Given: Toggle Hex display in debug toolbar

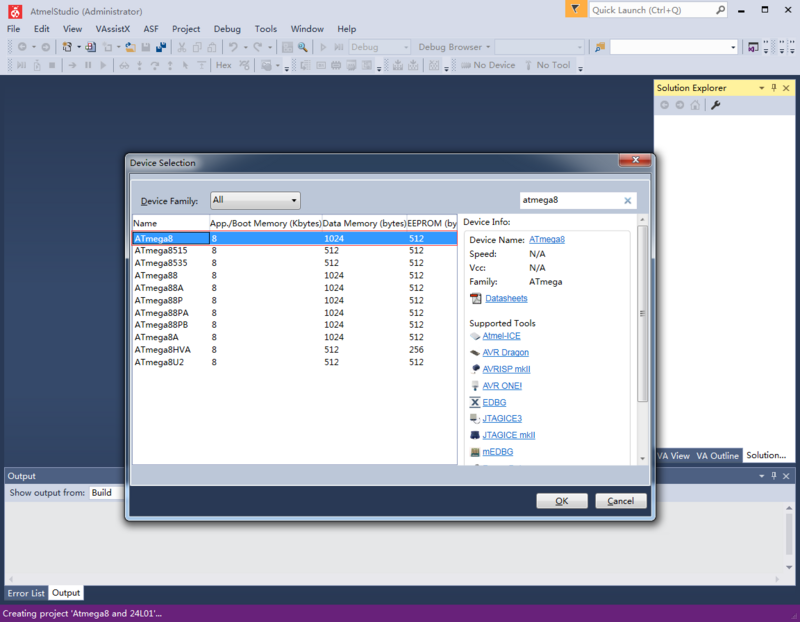Looking at the screenshot, I should pyautogui.click(x=223, y=65).
